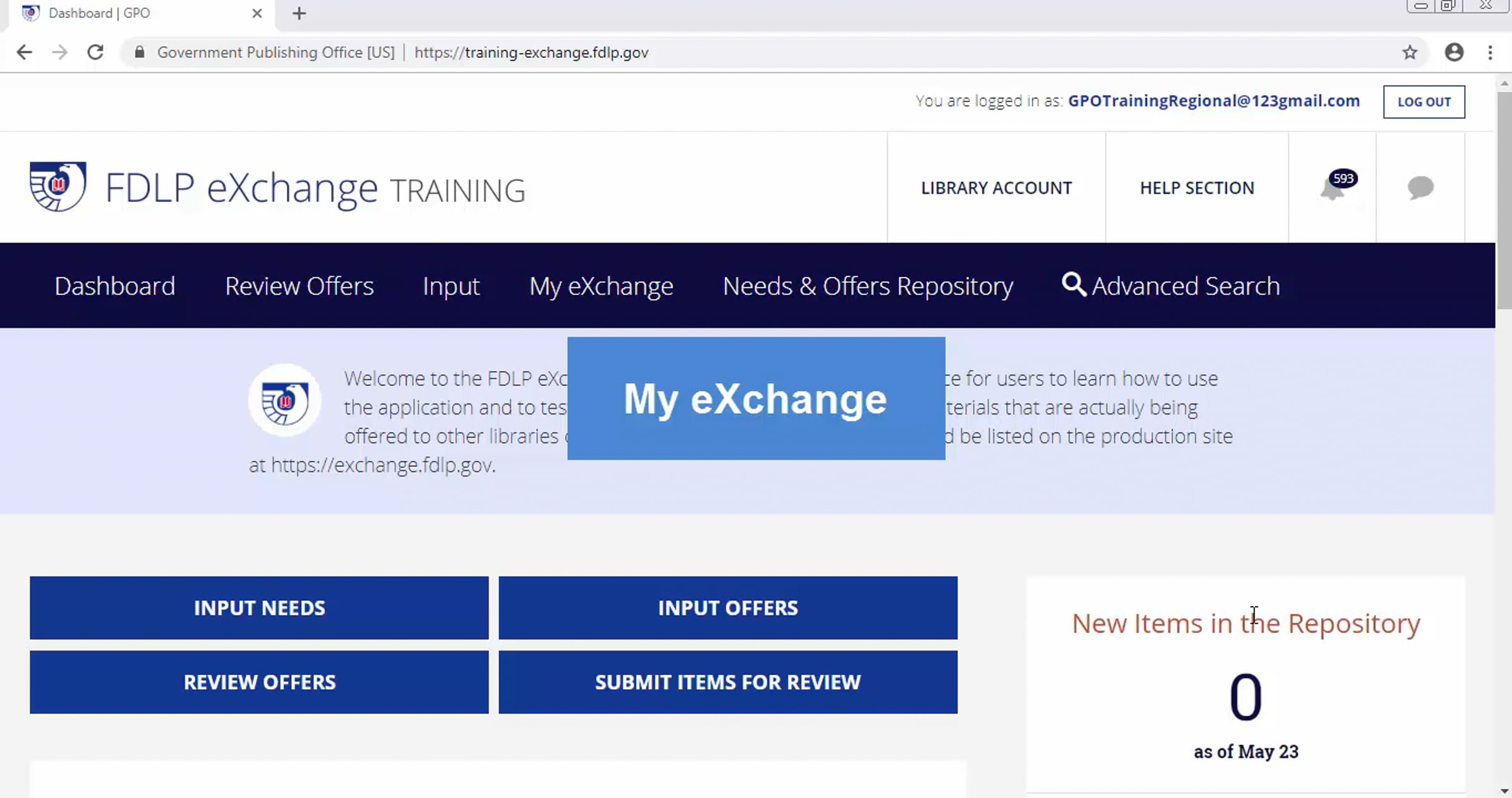Viewport: 1512px width, 798px height.
Task: Click the scrollbar up arrow
Action: (x=1504, y=83)
